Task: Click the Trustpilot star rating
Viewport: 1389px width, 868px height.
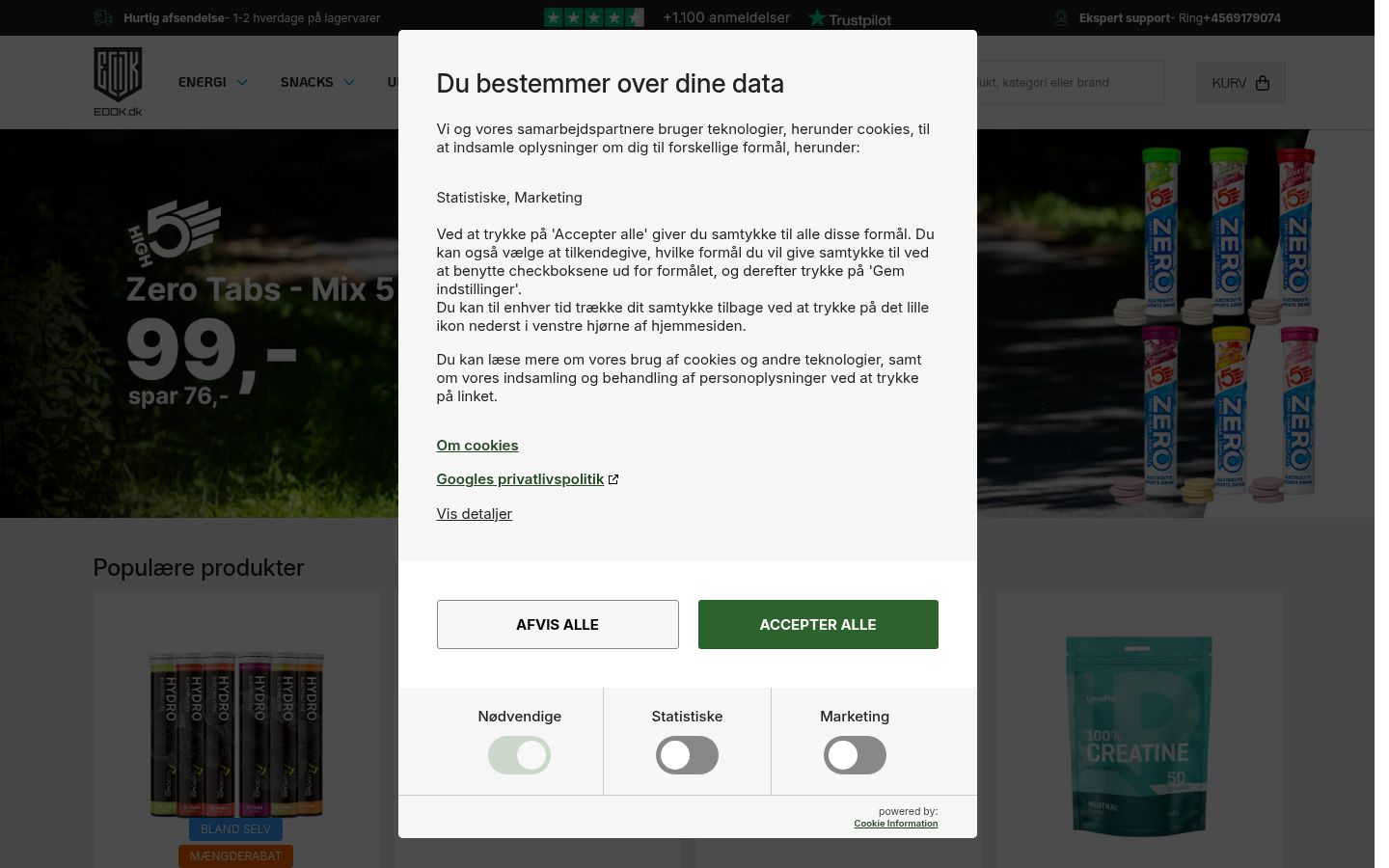Action: coord(593,17)
